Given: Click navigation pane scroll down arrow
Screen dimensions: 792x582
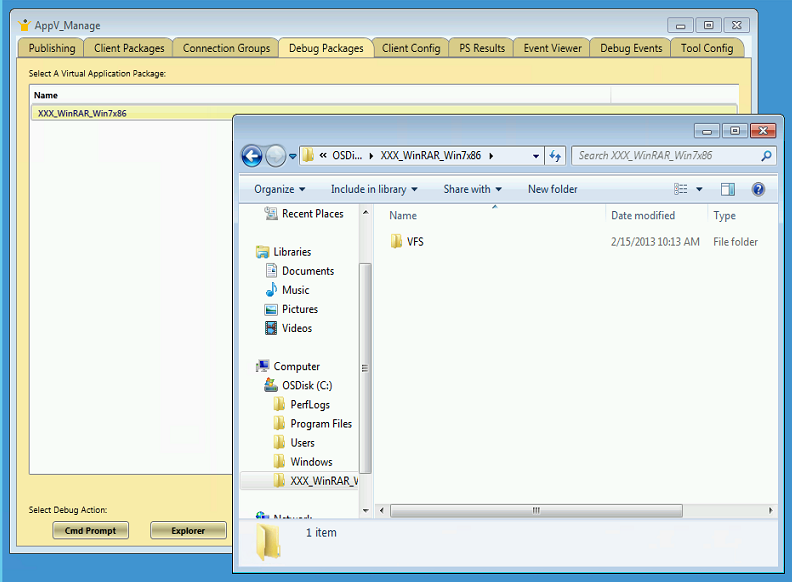Looking at the screenshot, I should click(x=366, y=511).
